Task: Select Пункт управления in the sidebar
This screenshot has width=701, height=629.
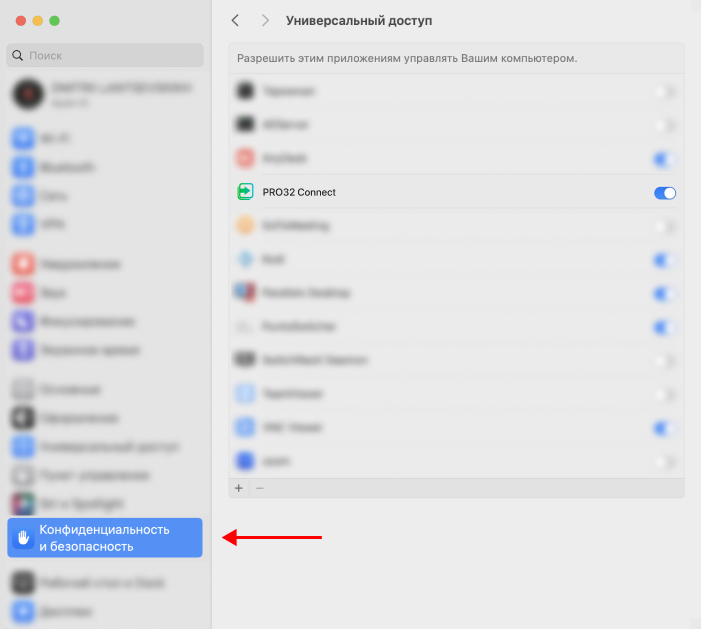Action: point(94,475)
